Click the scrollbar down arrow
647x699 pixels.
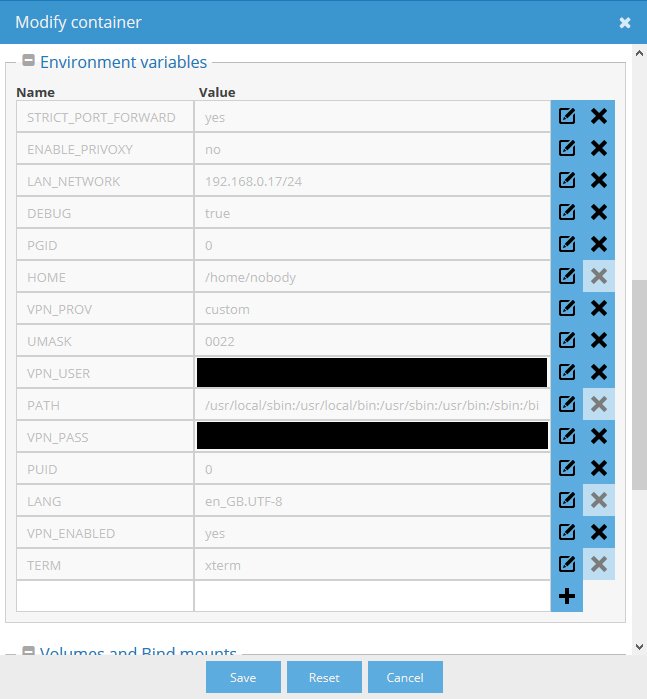639,646
